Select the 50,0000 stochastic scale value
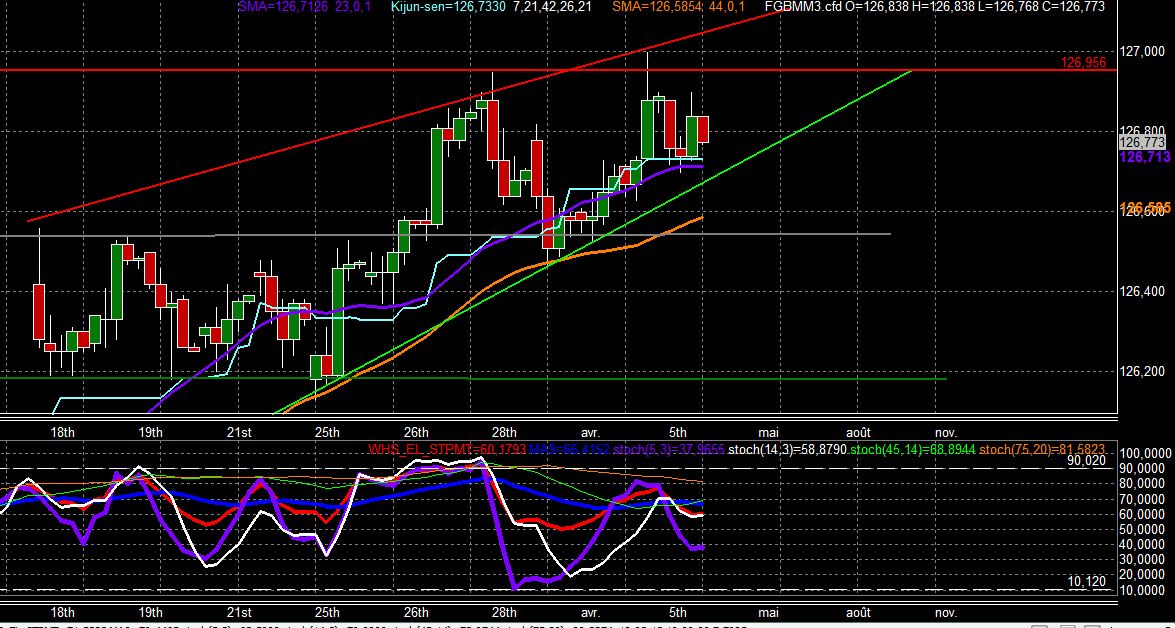1175x628 pixels. coord(1143,529)
